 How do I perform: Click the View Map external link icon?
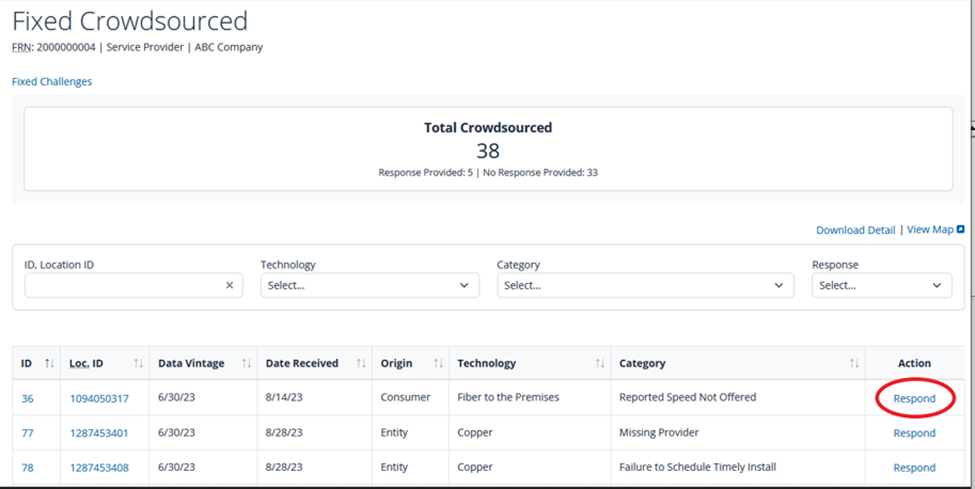(961, 230)
